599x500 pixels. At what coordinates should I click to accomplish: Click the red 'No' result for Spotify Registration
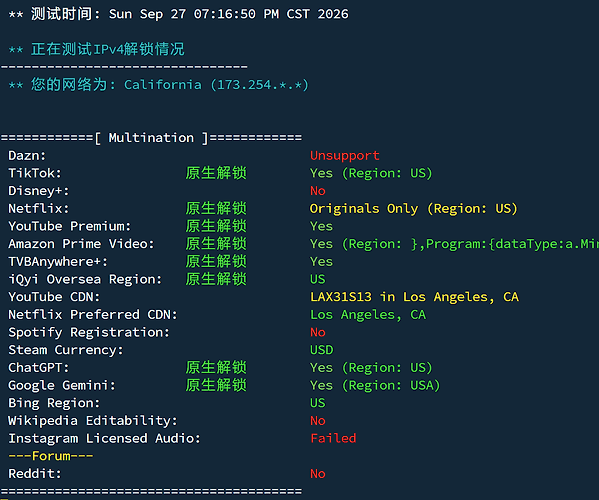click(317, 332)
